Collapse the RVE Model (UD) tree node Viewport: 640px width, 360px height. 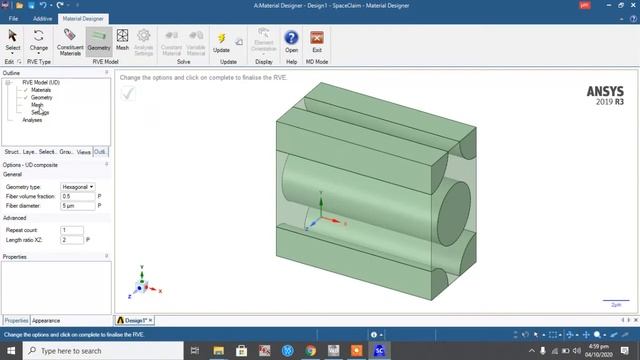[x=8, y=82]
